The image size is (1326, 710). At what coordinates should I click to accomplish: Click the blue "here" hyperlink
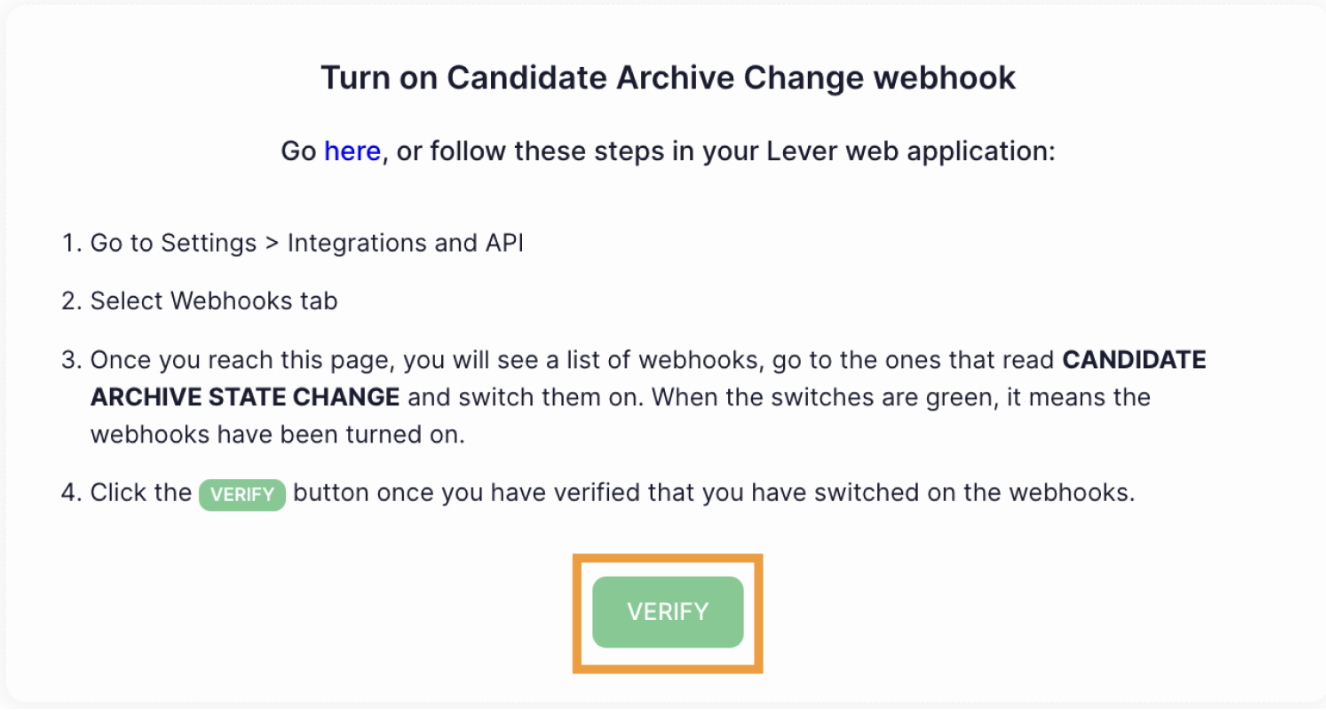point(352,151)
